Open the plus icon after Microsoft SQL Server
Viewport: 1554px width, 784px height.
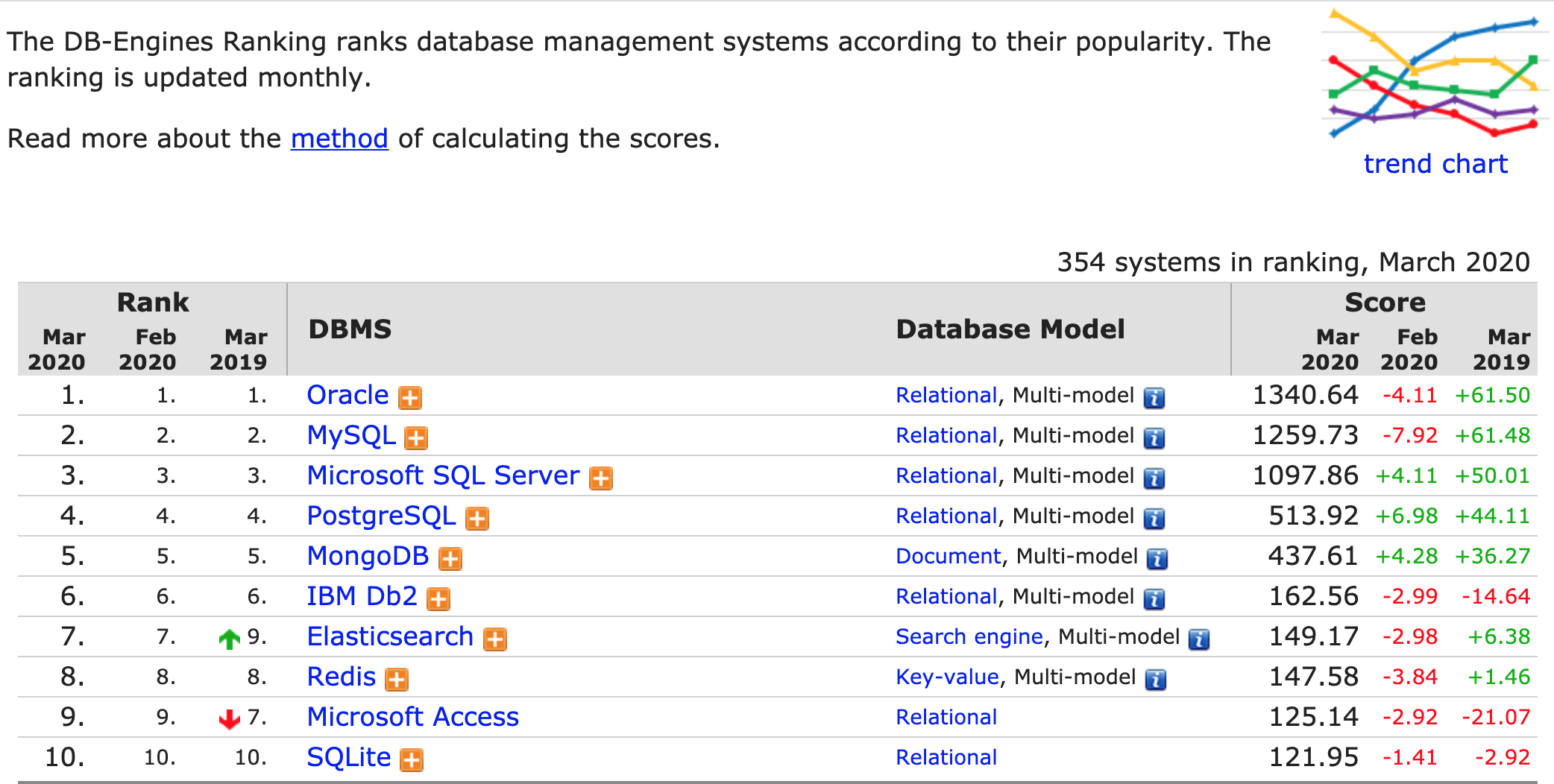(601, 478)
